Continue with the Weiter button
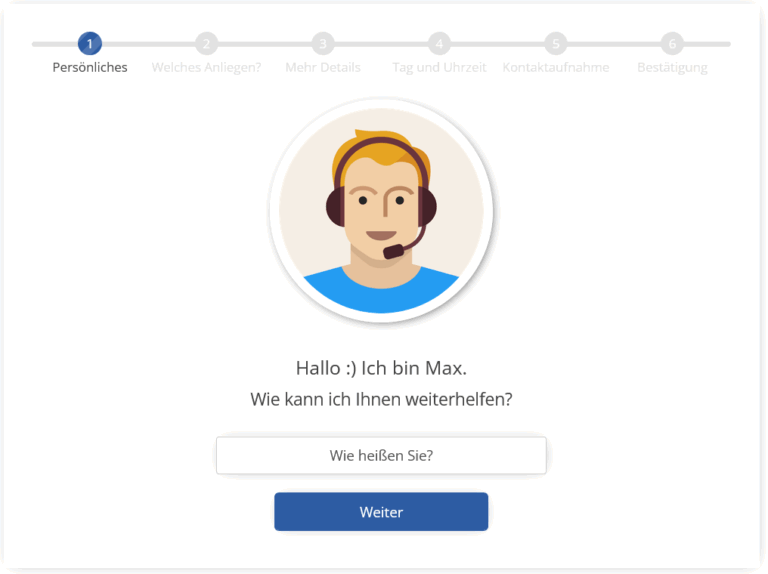 click(x=381, y=512)
